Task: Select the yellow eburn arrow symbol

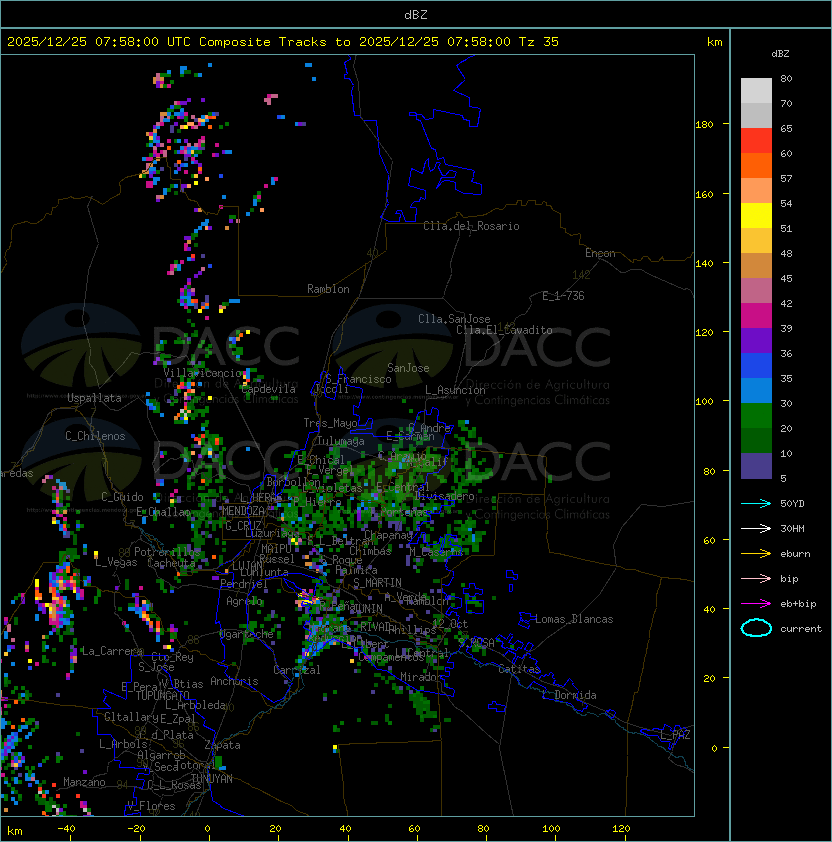Action: click(756, 554)
